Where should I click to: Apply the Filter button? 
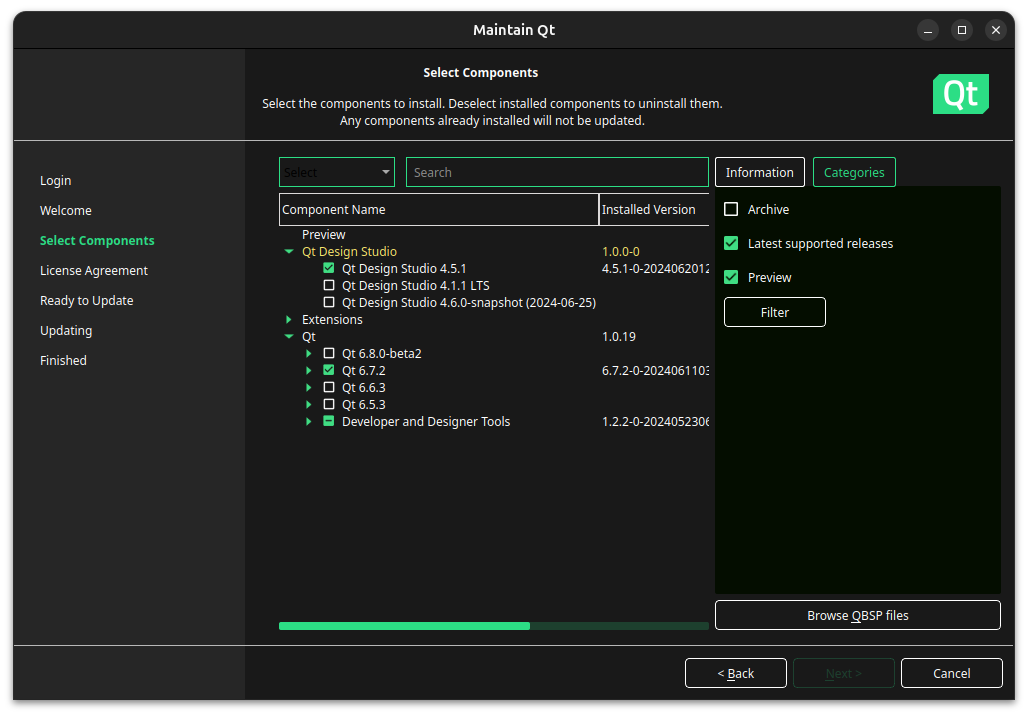pyautogui.click(x=774, y=312)
